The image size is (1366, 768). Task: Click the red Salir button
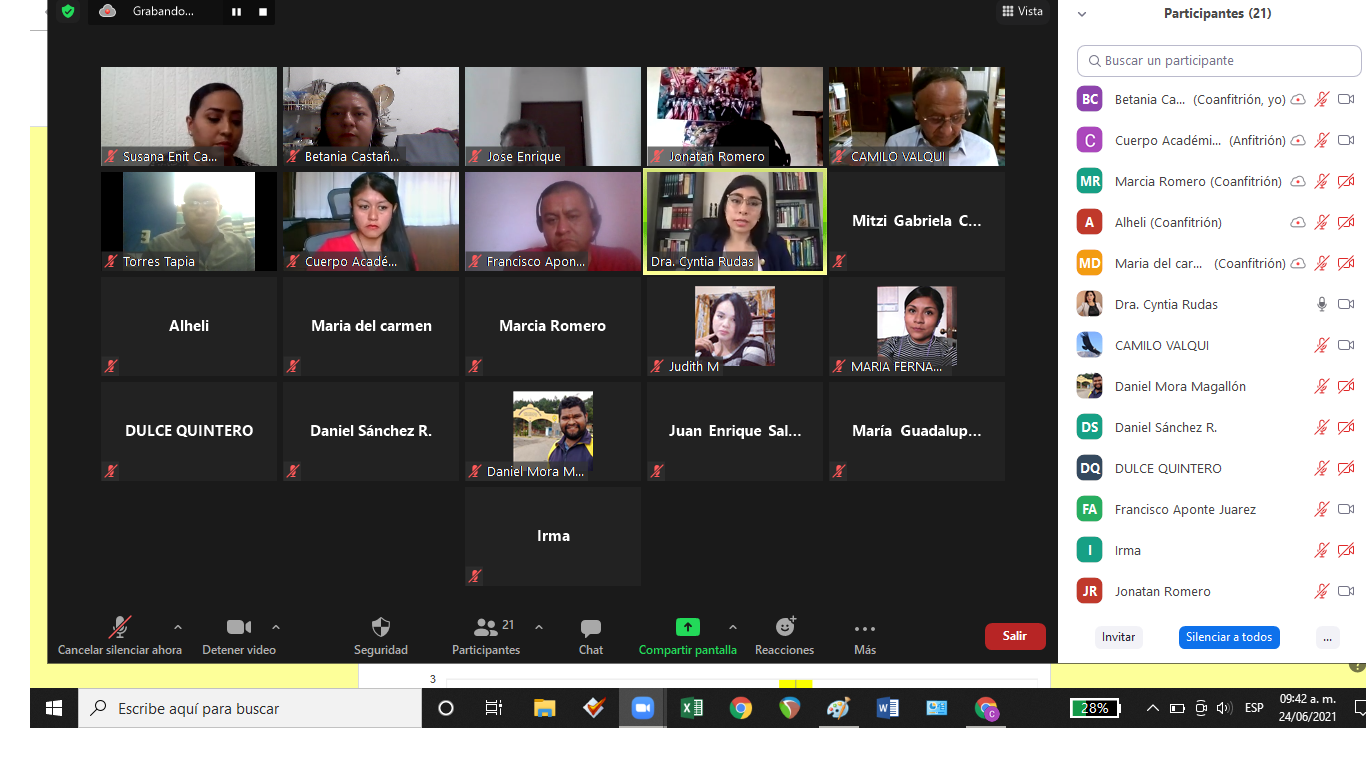coord(1015,636)
